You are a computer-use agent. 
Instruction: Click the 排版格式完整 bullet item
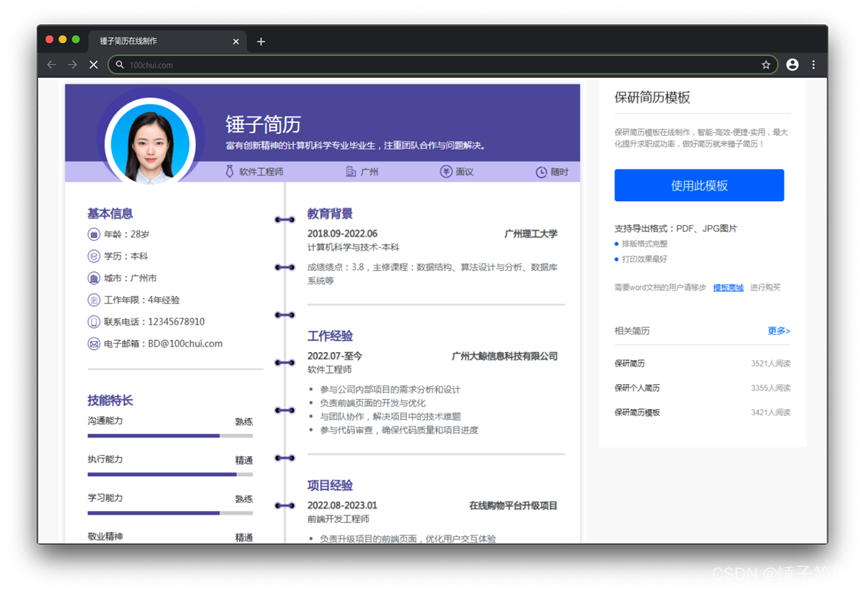644,244
